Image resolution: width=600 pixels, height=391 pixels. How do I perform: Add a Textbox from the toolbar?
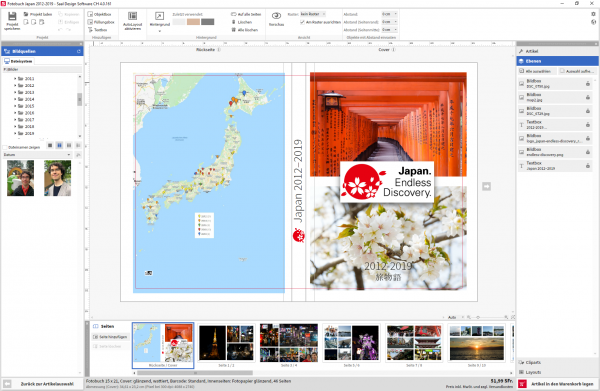[98, 29]
